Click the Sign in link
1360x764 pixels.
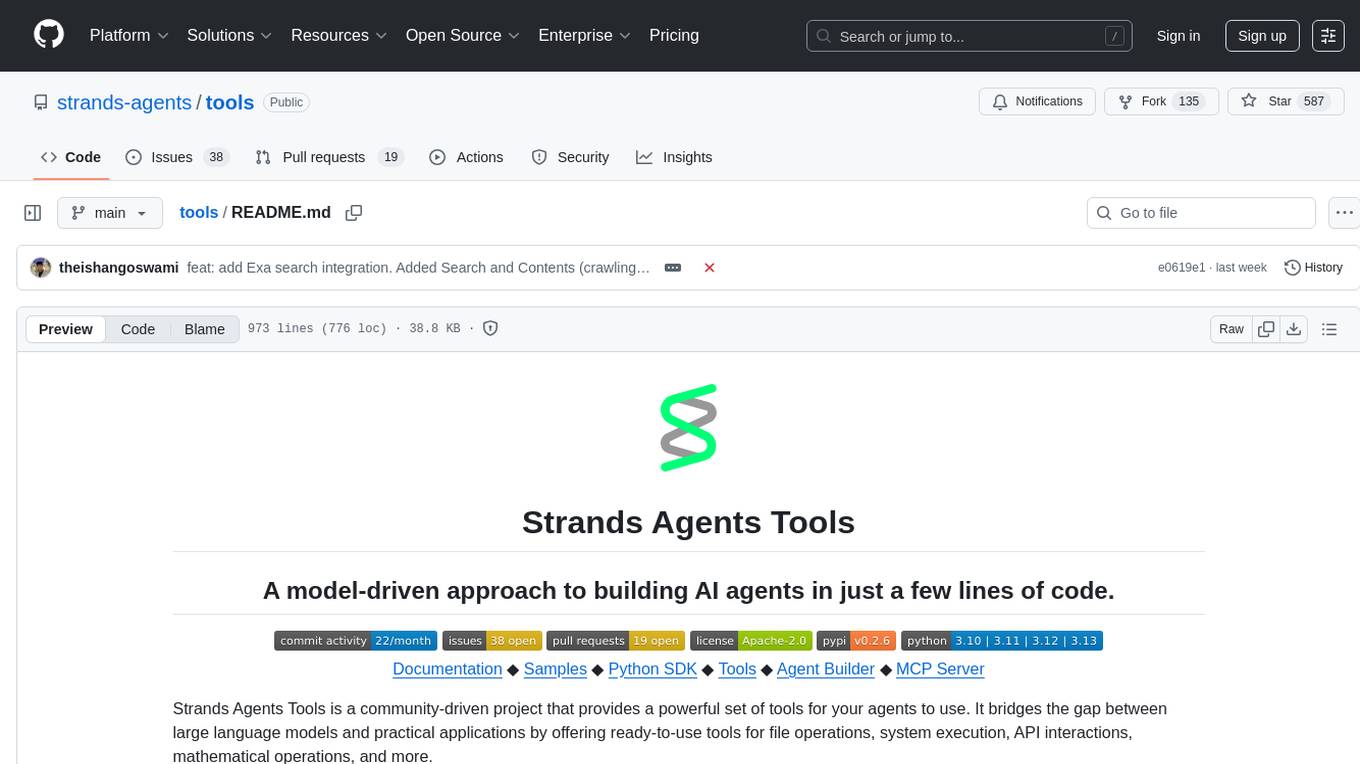pos(1178,36)
